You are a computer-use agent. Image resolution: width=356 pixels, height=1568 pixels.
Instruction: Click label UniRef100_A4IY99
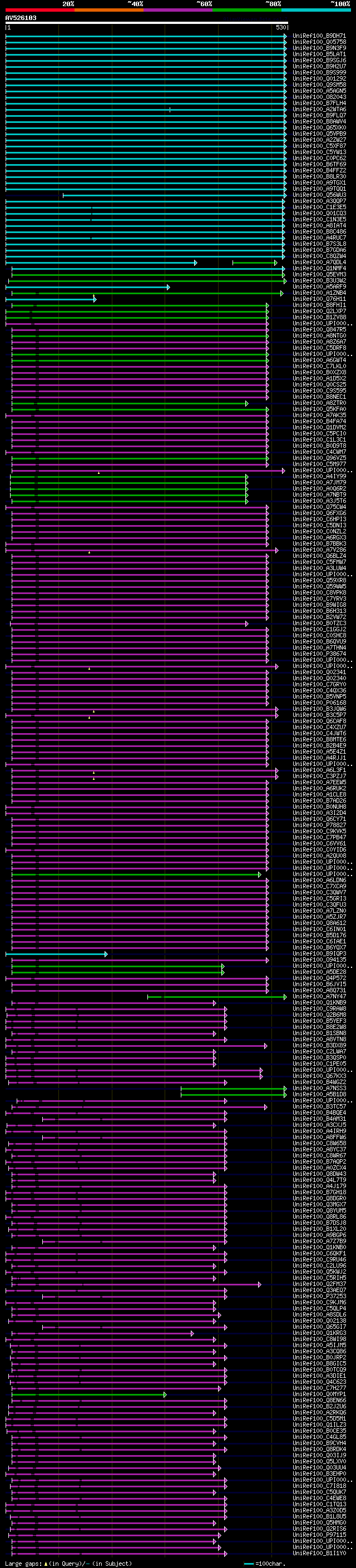click(x=319, y=477)
